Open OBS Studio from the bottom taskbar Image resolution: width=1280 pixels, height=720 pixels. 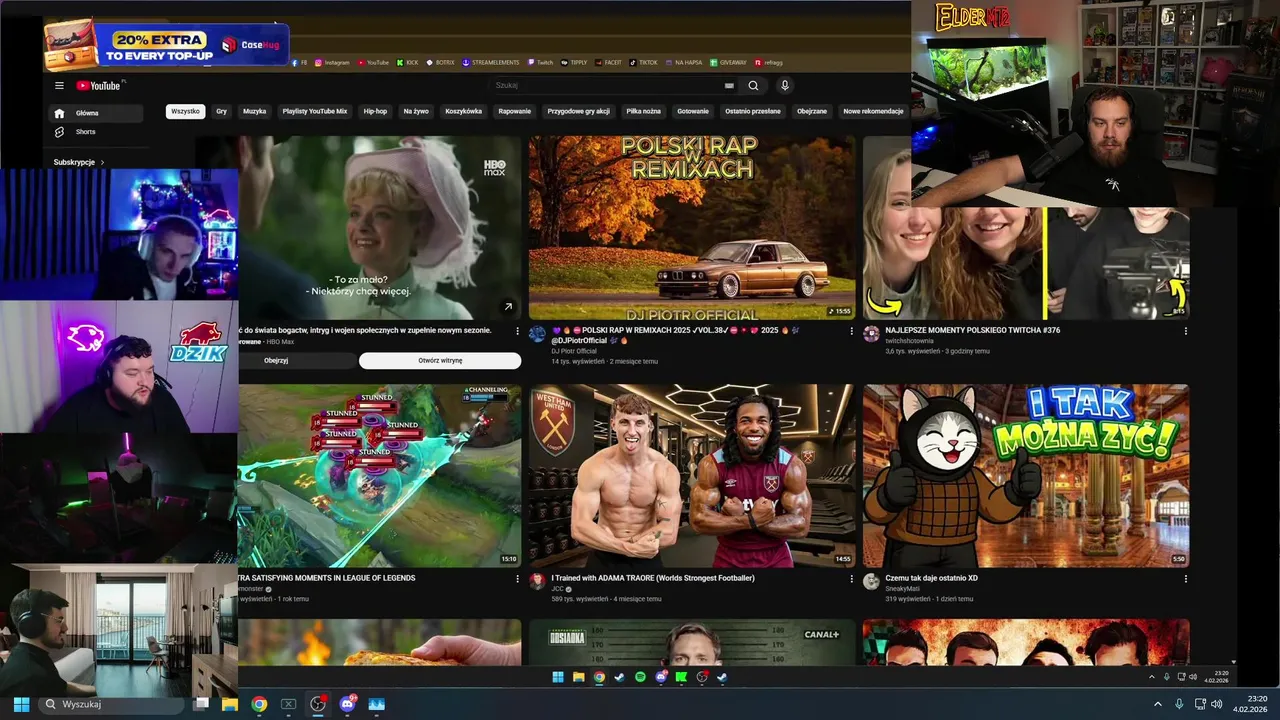click(318, 704)
